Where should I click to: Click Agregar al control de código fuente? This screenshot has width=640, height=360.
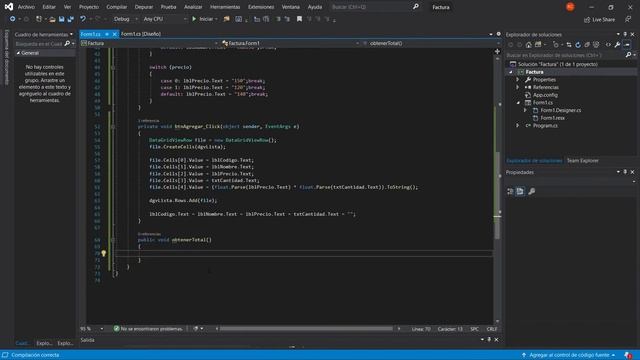pyautogui.click(x=569, y=355)
